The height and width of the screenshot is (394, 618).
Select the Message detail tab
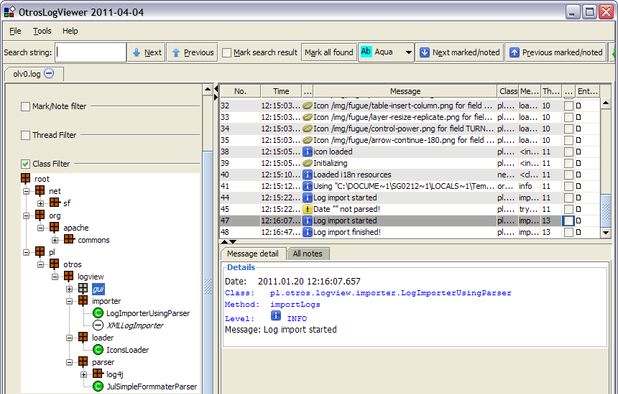click(x=253, y=254)
